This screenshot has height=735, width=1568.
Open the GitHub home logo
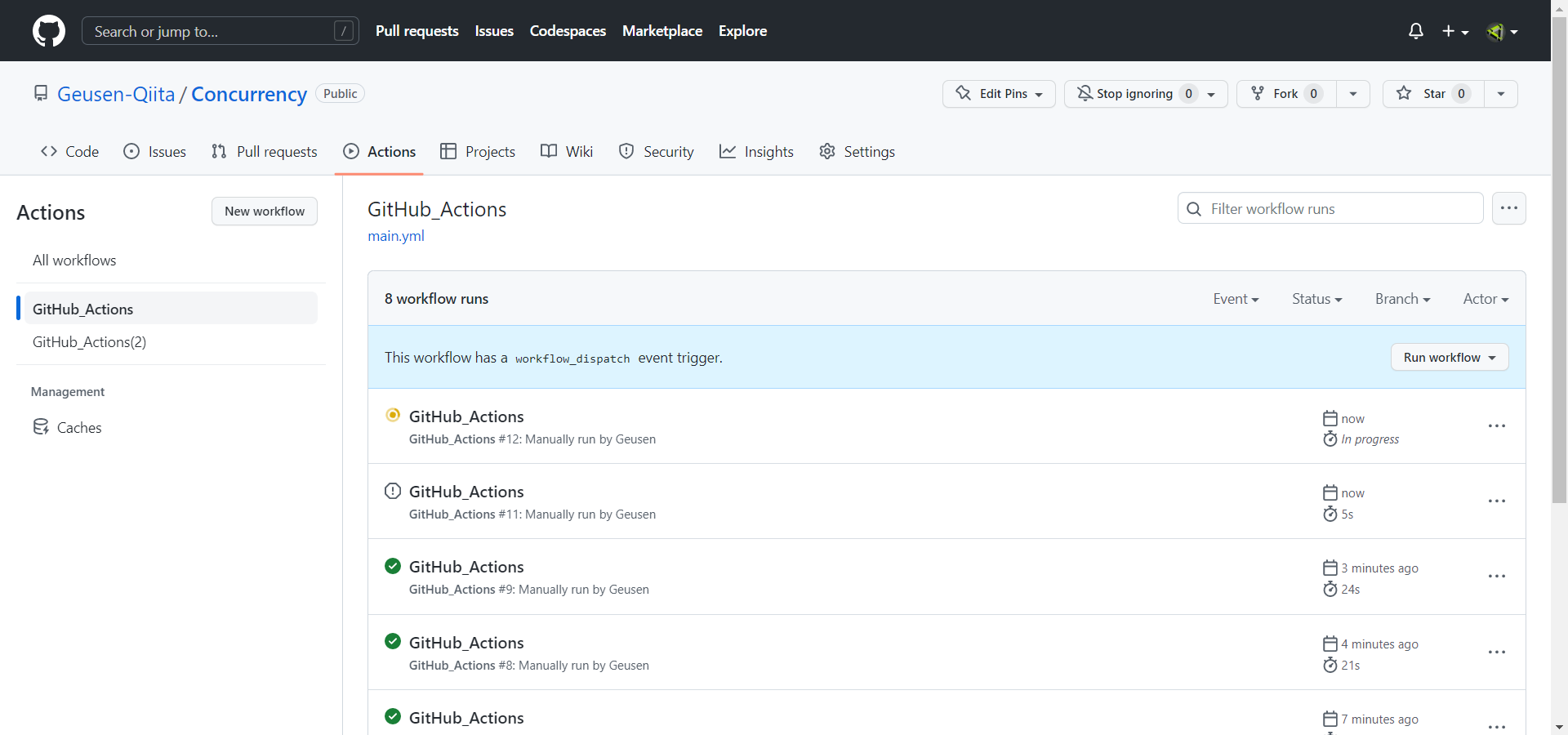[x=49, y=31]
